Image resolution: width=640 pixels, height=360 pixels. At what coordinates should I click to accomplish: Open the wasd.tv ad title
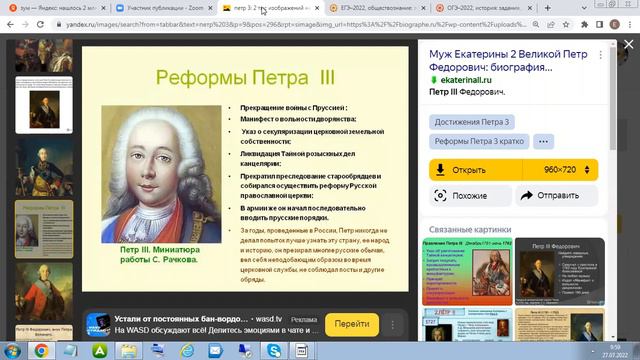tap(198, 319)
